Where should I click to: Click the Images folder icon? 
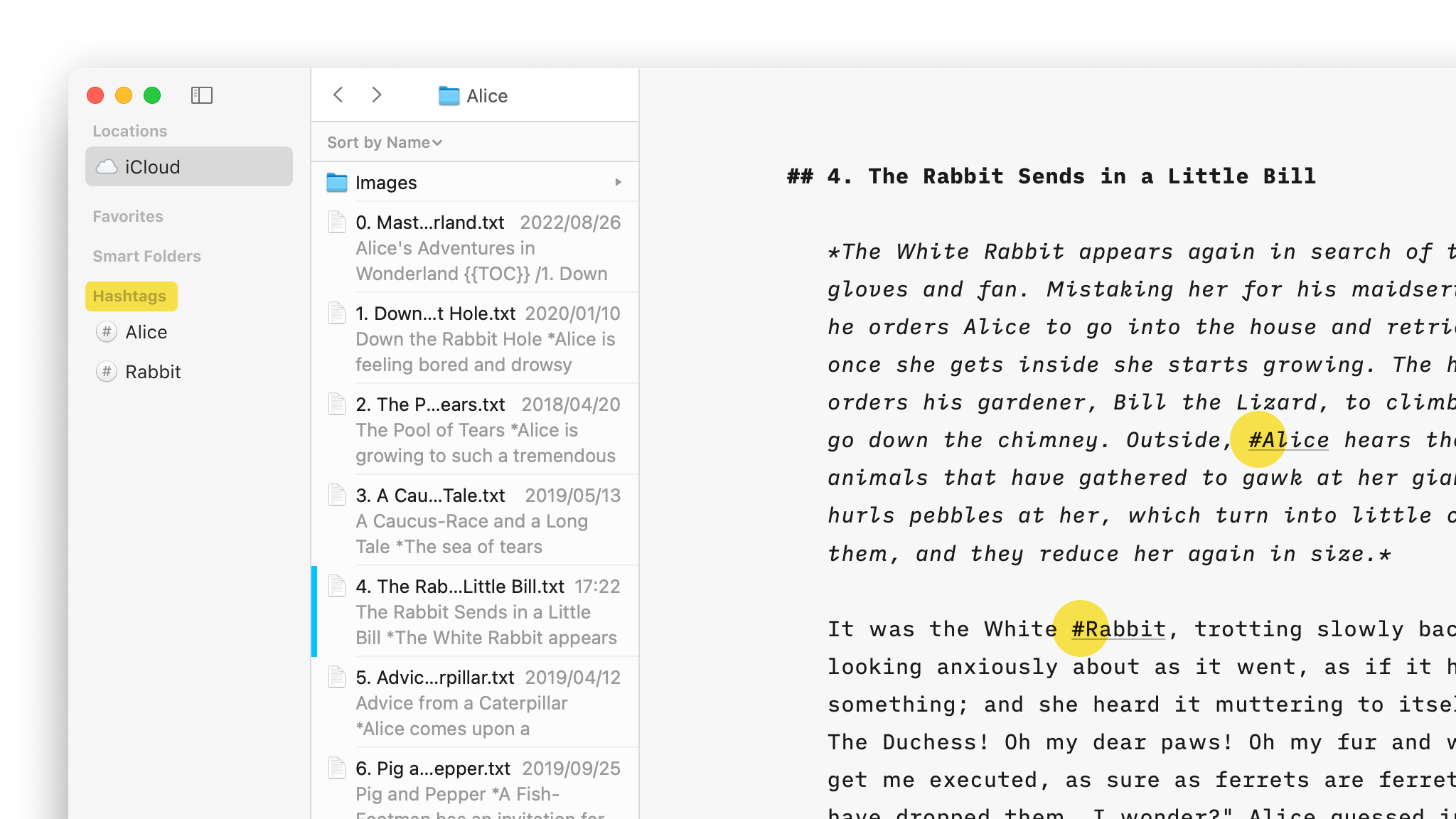pos(337,182)
